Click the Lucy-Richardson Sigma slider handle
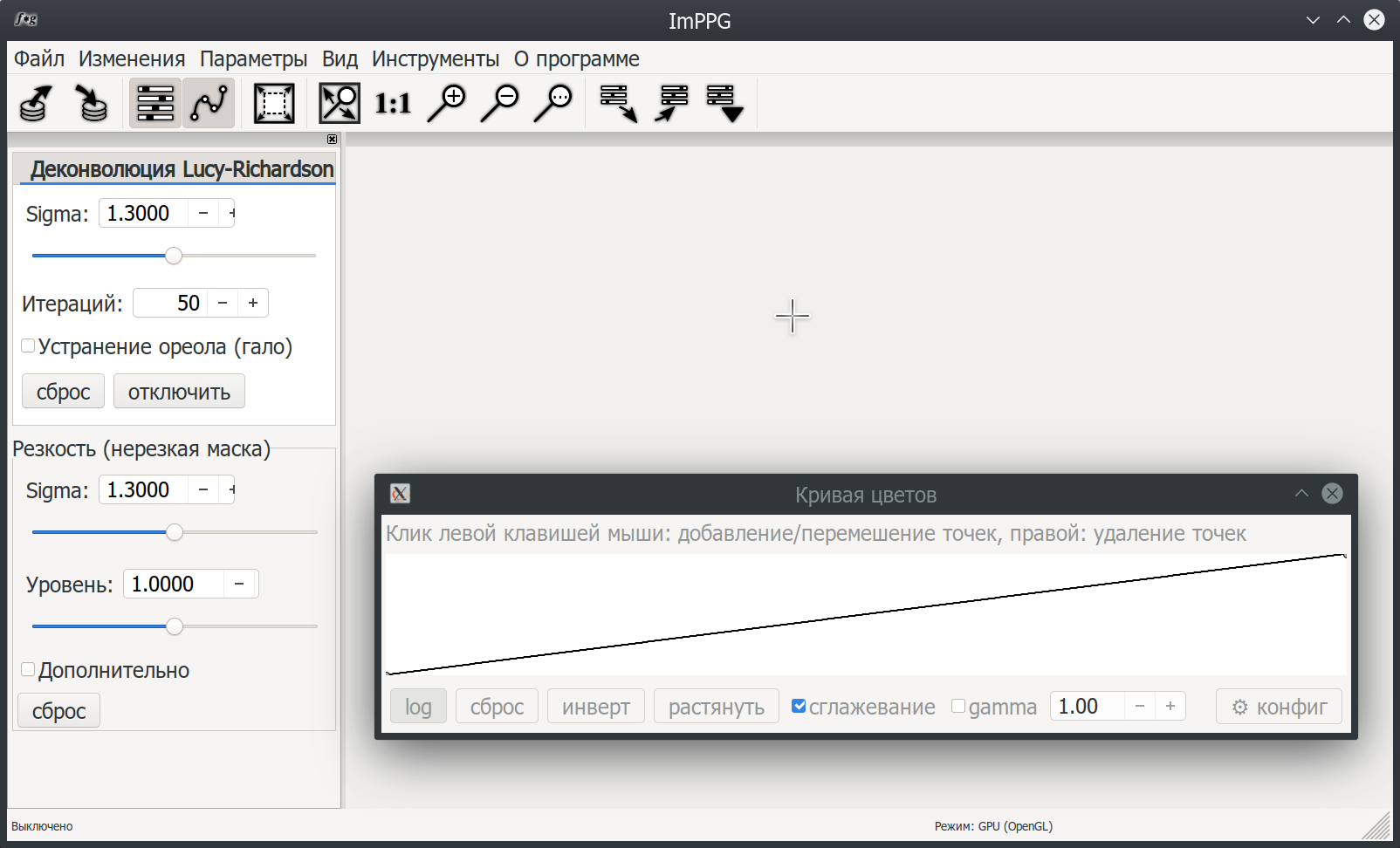Screen dimensions: 1400x848 click(x=174, y=256)
